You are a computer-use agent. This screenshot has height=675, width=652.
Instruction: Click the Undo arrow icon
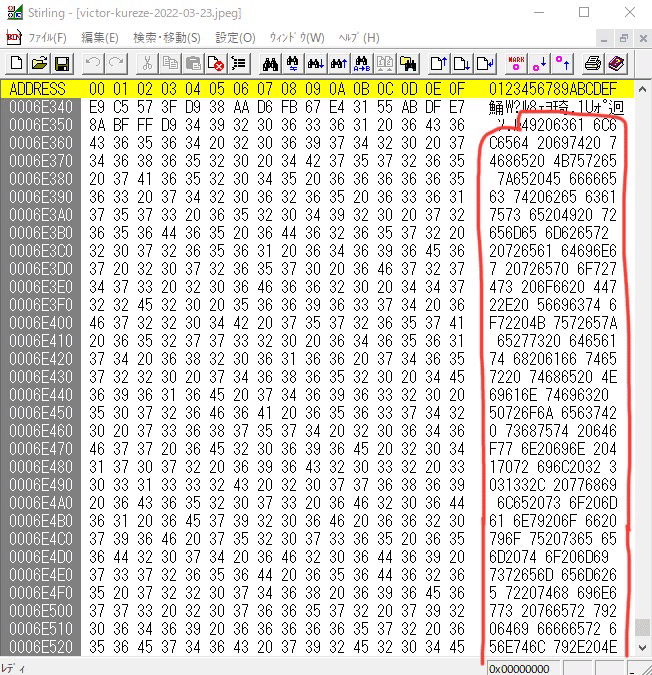coord(93,64)
